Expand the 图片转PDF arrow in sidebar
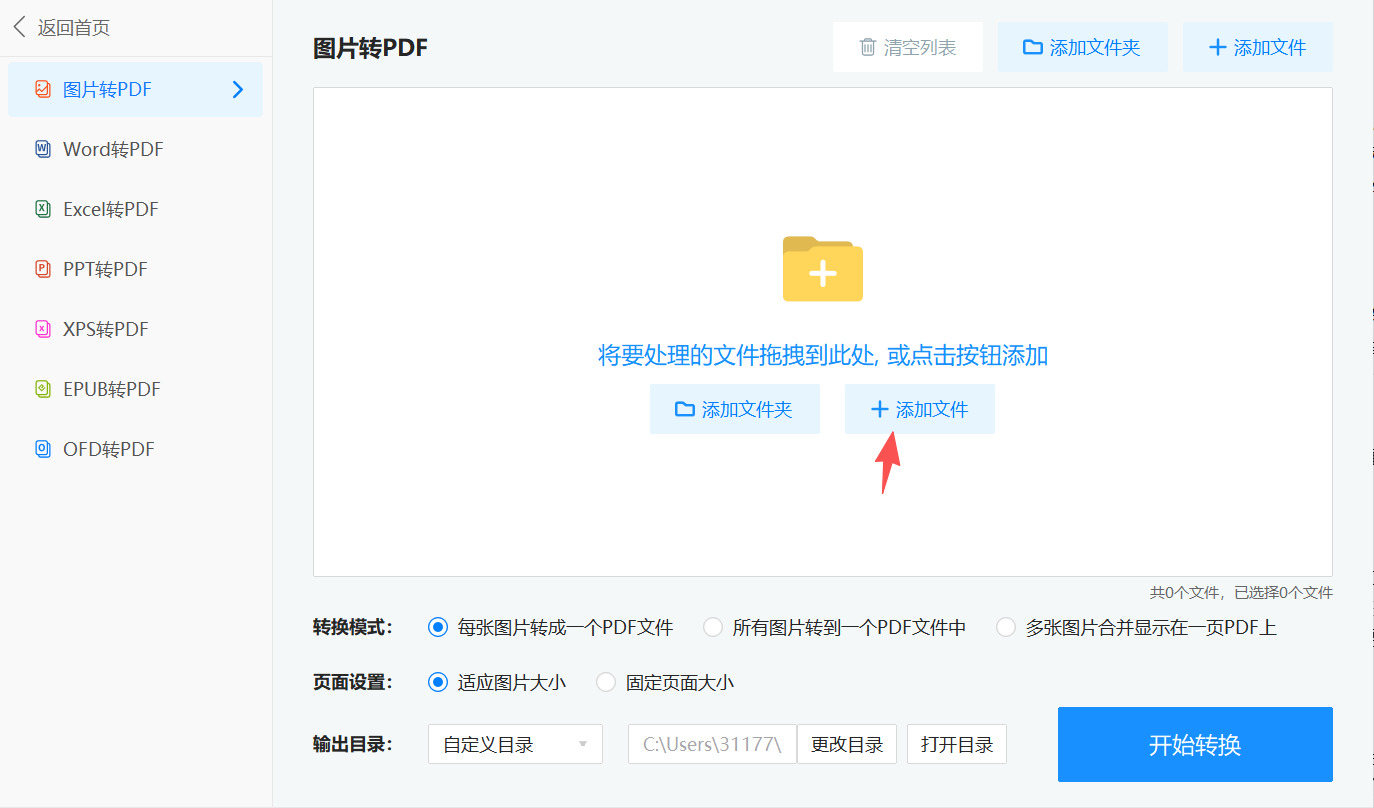This screenshot has height=808, width=1374. 237,89
